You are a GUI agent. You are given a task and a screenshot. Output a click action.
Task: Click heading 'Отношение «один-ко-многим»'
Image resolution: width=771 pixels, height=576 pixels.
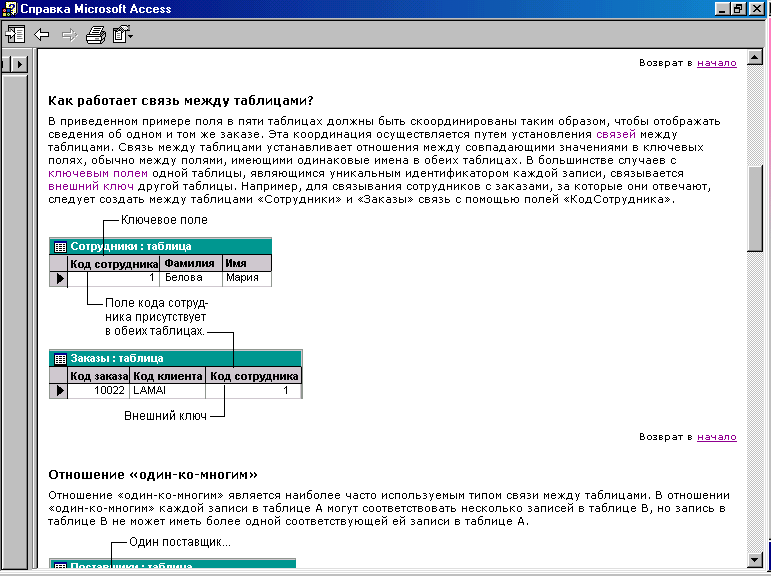[153, 475]
